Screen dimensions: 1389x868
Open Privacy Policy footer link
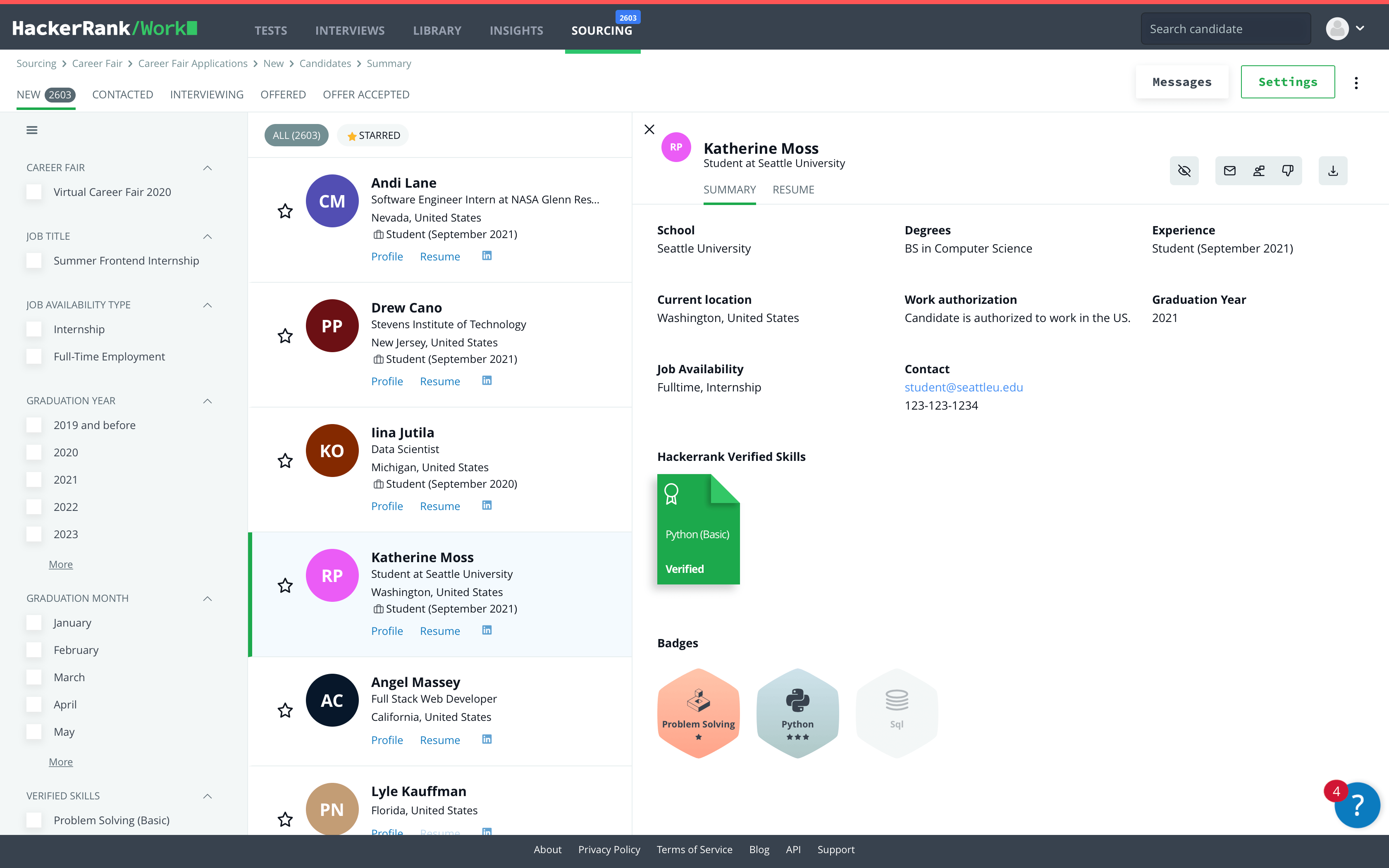pos(609,850)
